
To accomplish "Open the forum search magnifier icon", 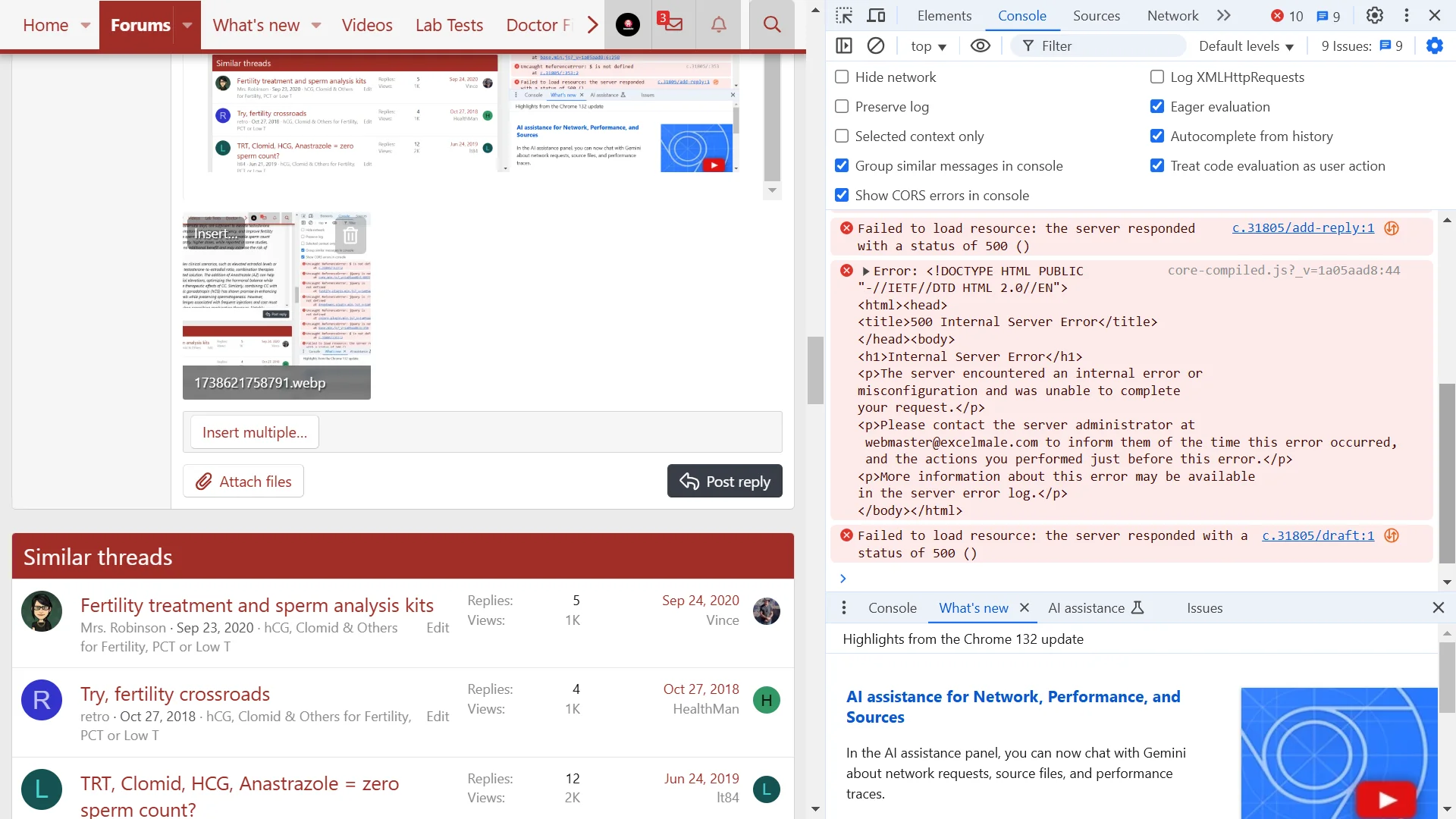I will (x=772, y=25).
